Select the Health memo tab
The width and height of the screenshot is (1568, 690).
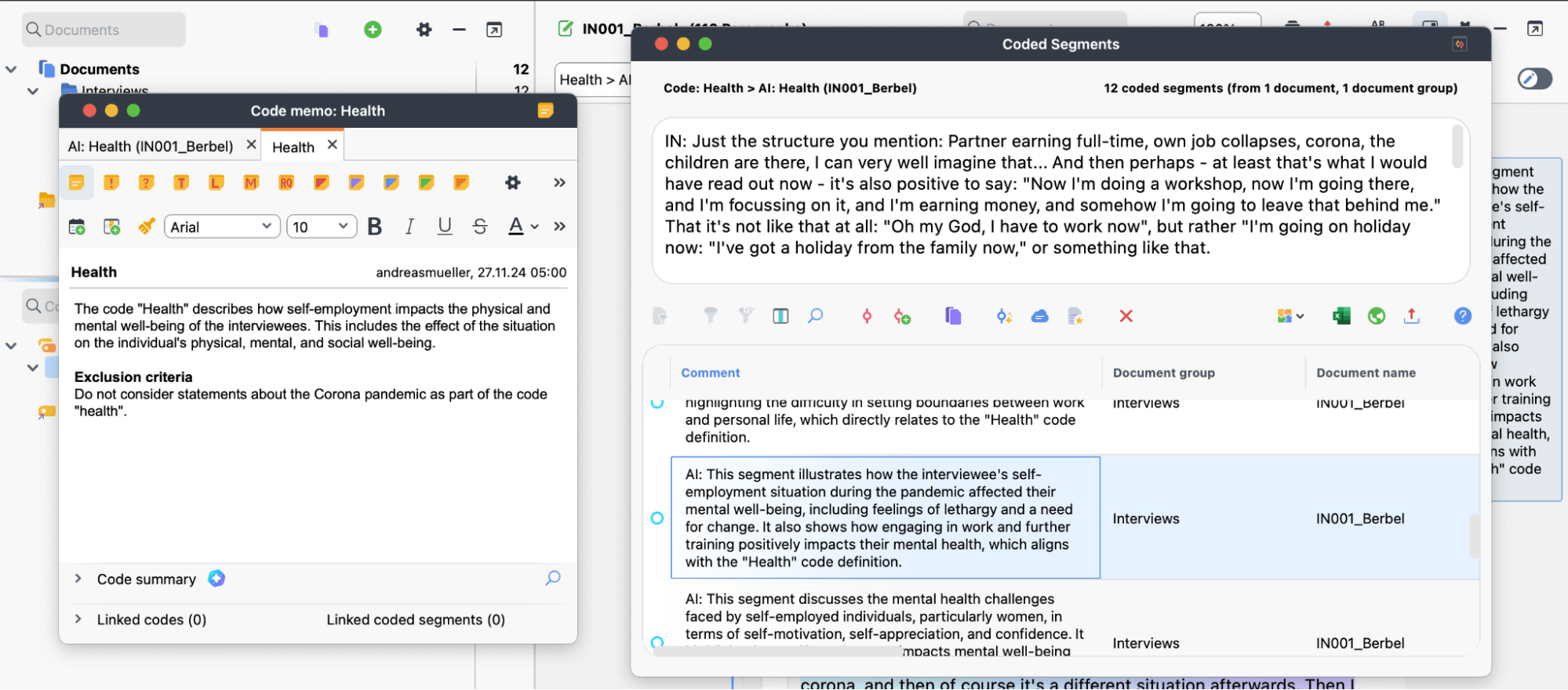point(293,147)
